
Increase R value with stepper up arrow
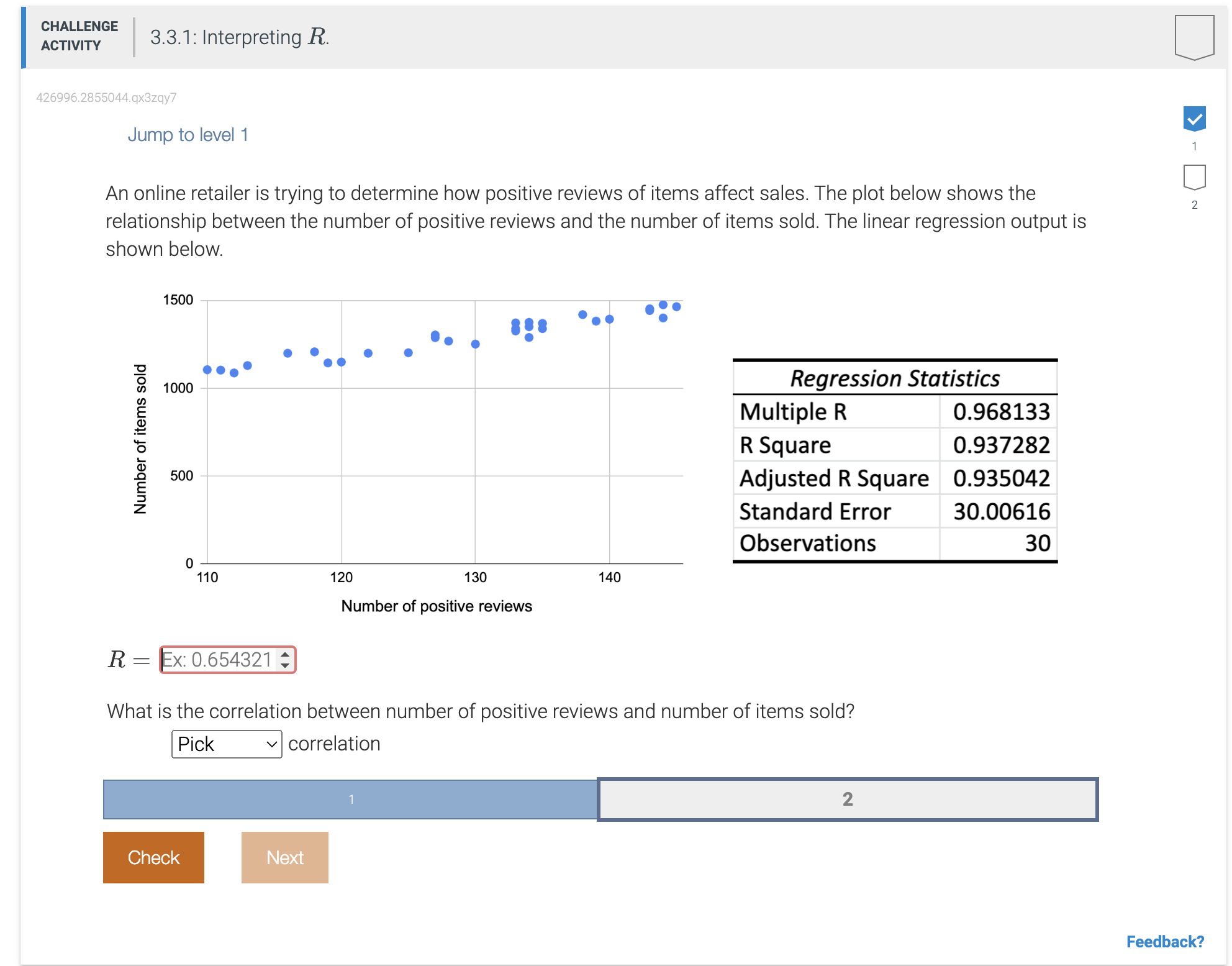285,654
